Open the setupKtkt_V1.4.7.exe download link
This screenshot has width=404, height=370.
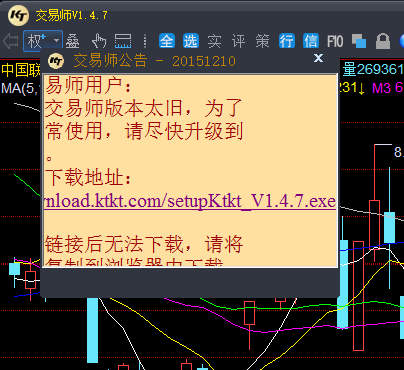(x=190, y=201)
